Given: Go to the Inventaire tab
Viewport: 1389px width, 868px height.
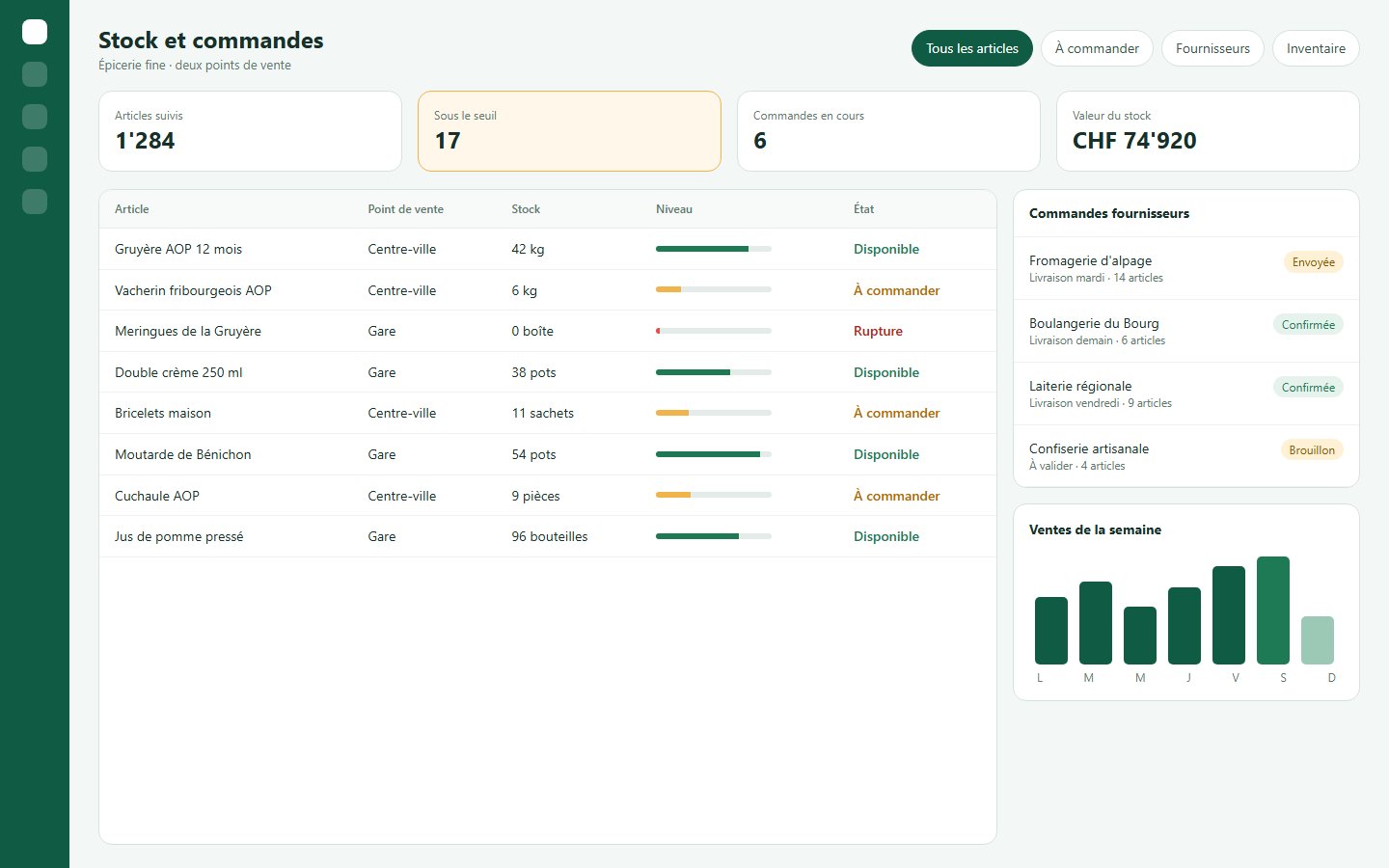Looking at the screenshot, I should [x=1316, y=48].
